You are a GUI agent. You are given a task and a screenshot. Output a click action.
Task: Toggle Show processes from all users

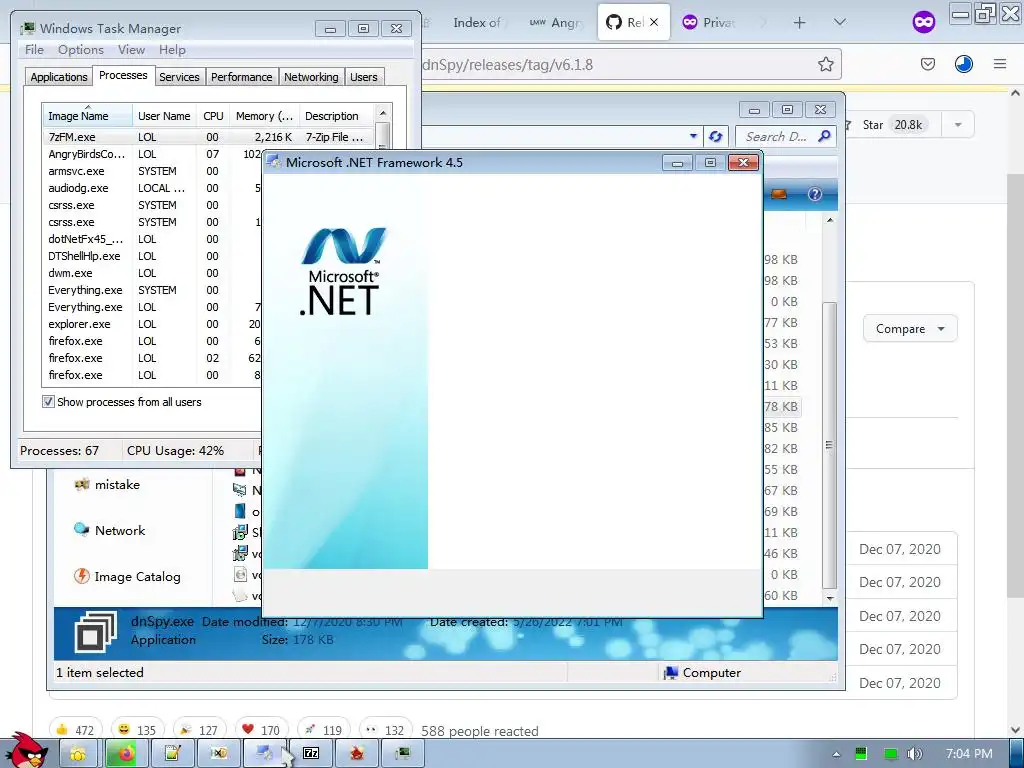point(48,402)
